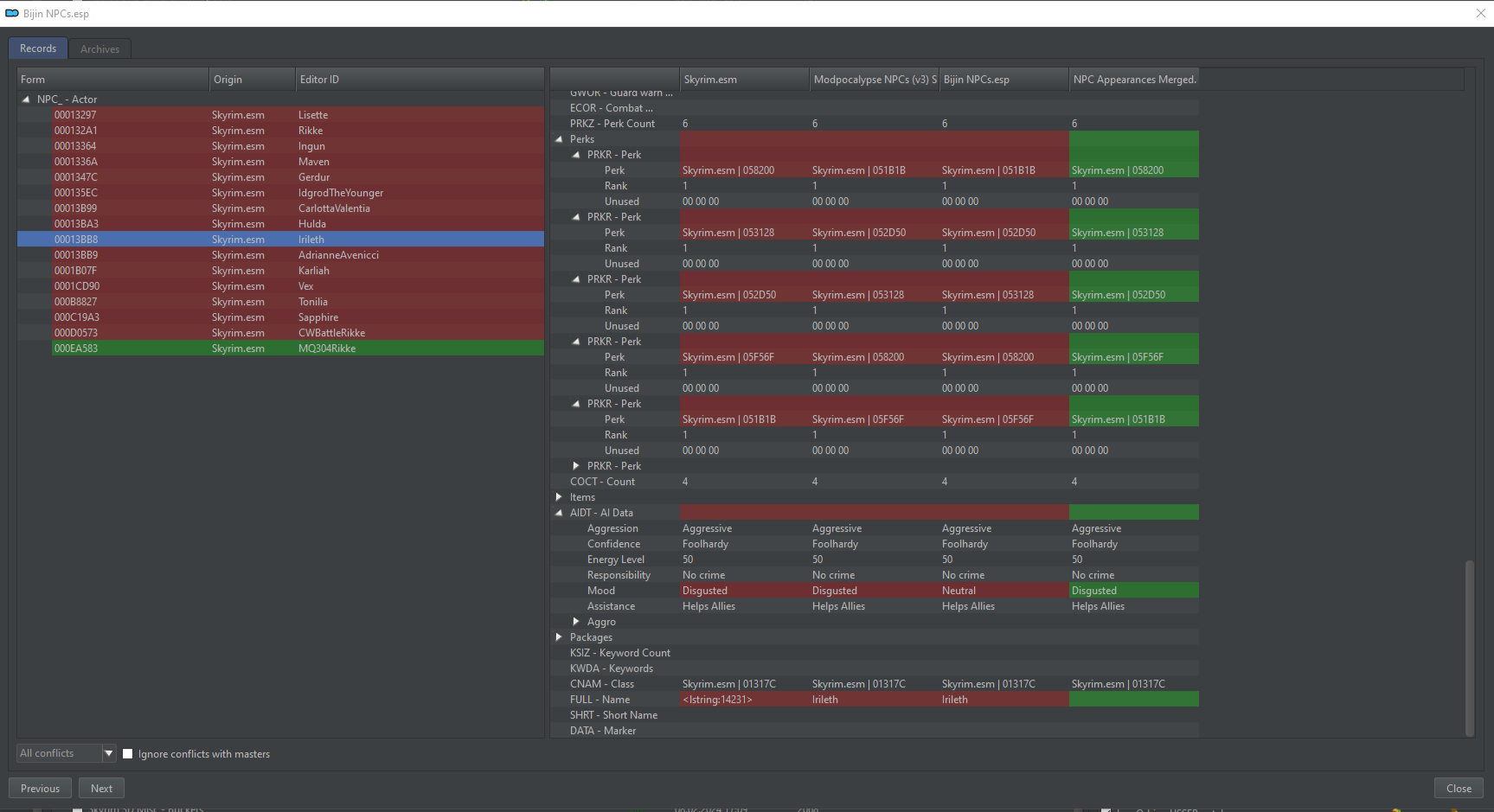1494x812 pixels.
Task: Go to the Previous record
Action: [41, 789]
